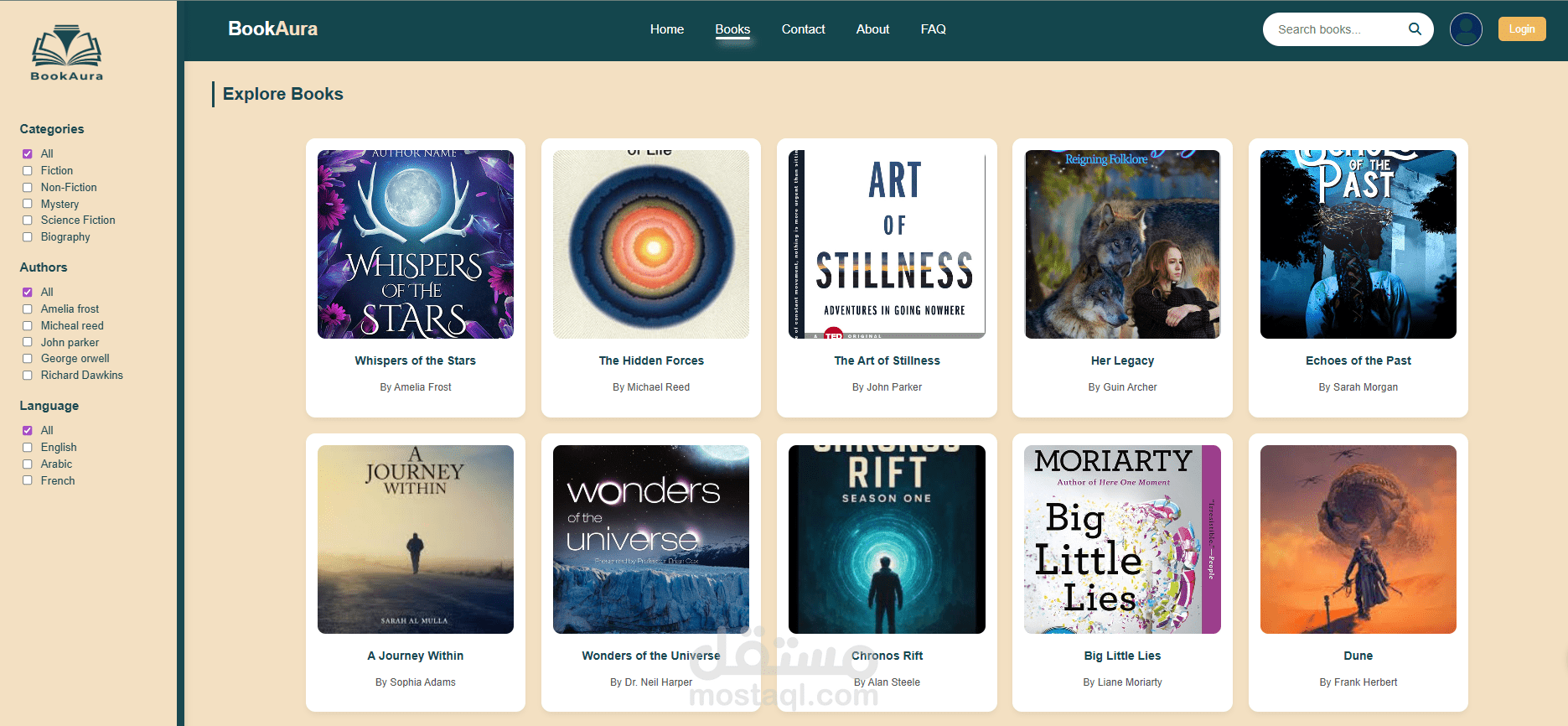Open the Contact page

point(803,29)
